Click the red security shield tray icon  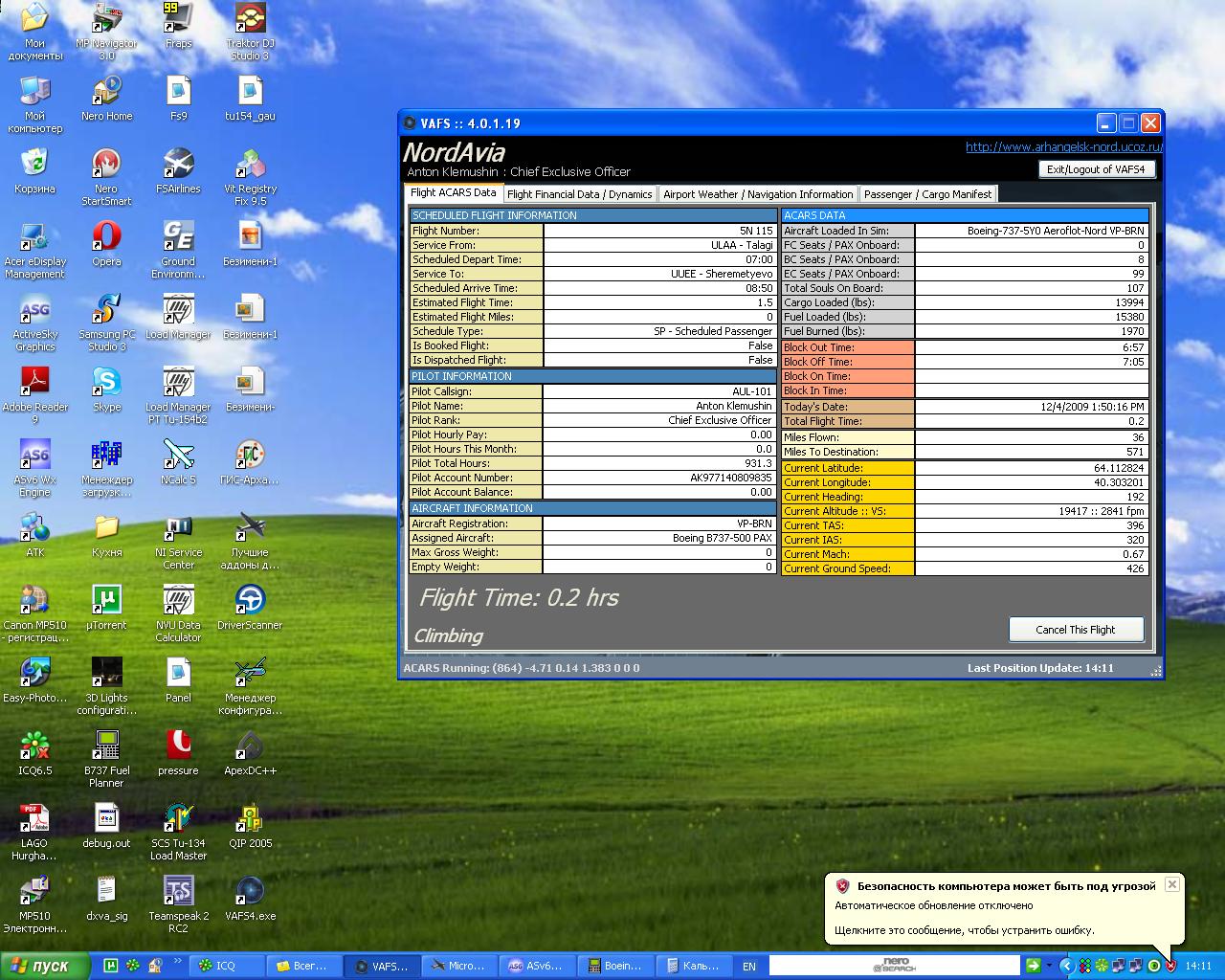[x=1171, y=967]
